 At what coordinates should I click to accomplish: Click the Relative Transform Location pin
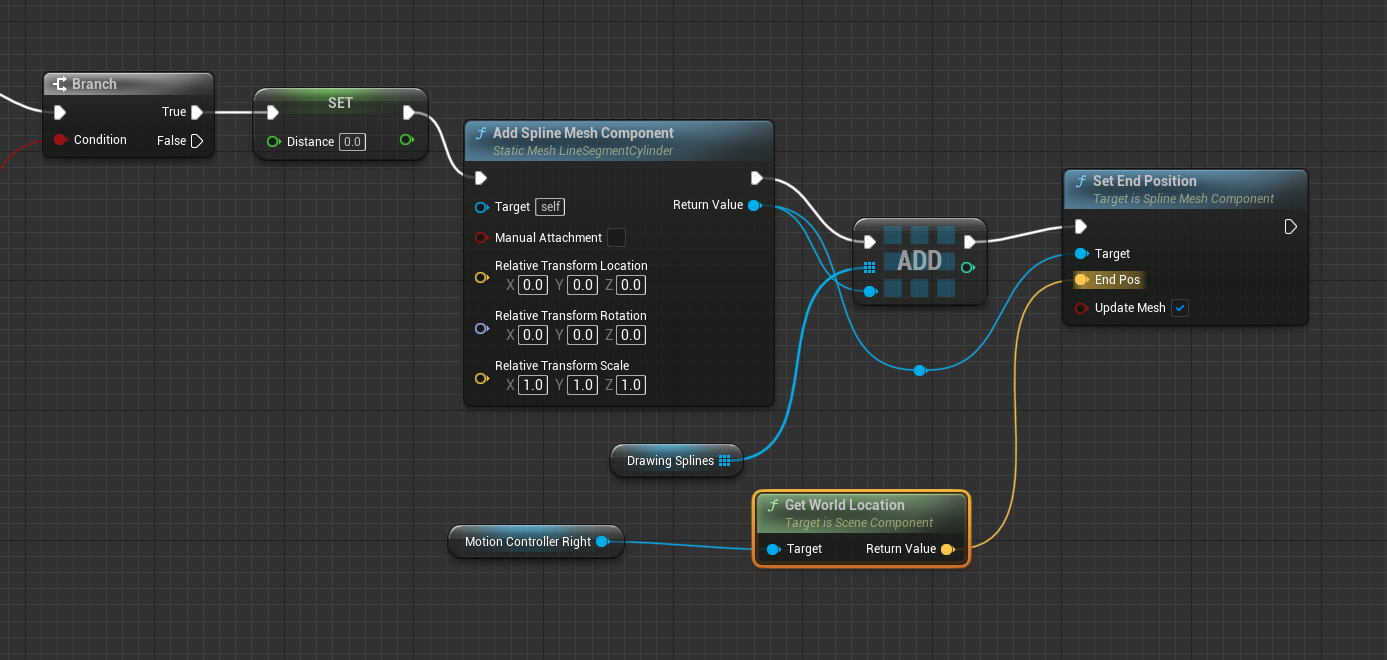(x=482, y=278)
